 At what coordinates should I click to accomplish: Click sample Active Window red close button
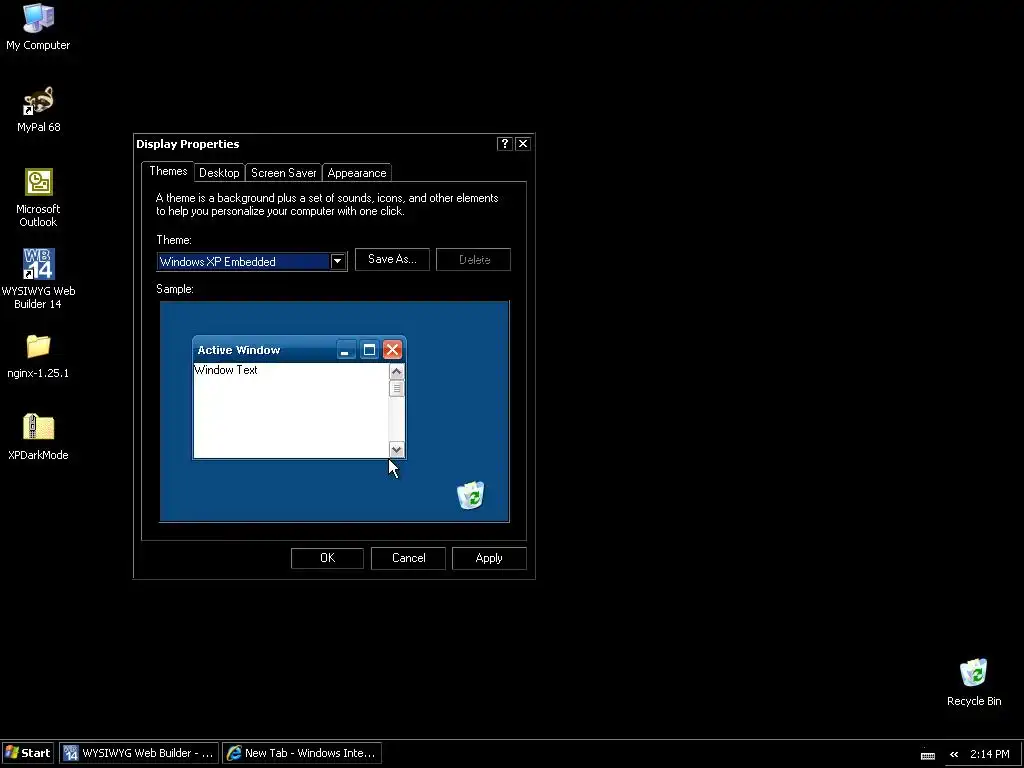coord(392,350)
